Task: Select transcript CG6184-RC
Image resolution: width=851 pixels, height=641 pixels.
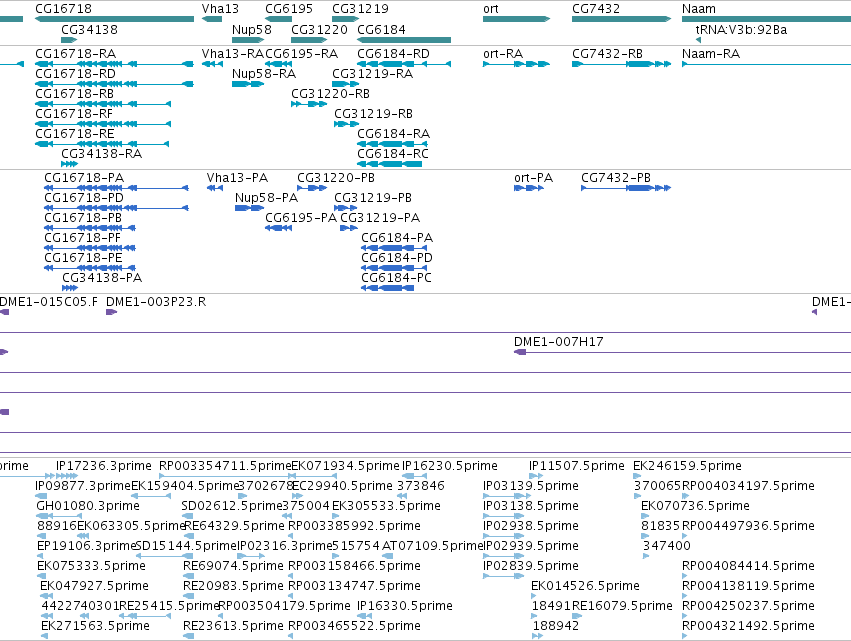Action: [393, 154]
